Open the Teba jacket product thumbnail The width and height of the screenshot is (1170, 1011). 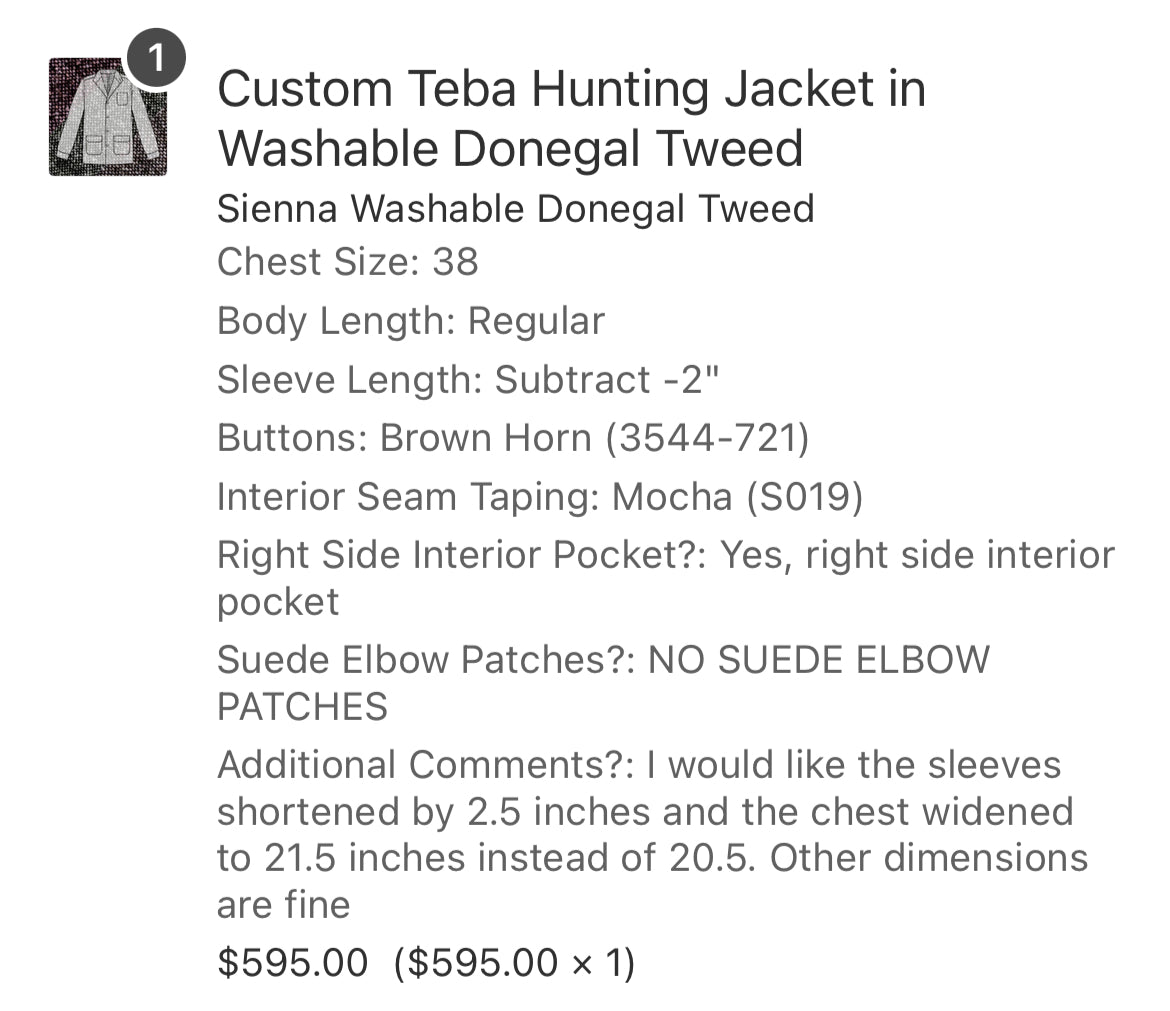[108, 117]
